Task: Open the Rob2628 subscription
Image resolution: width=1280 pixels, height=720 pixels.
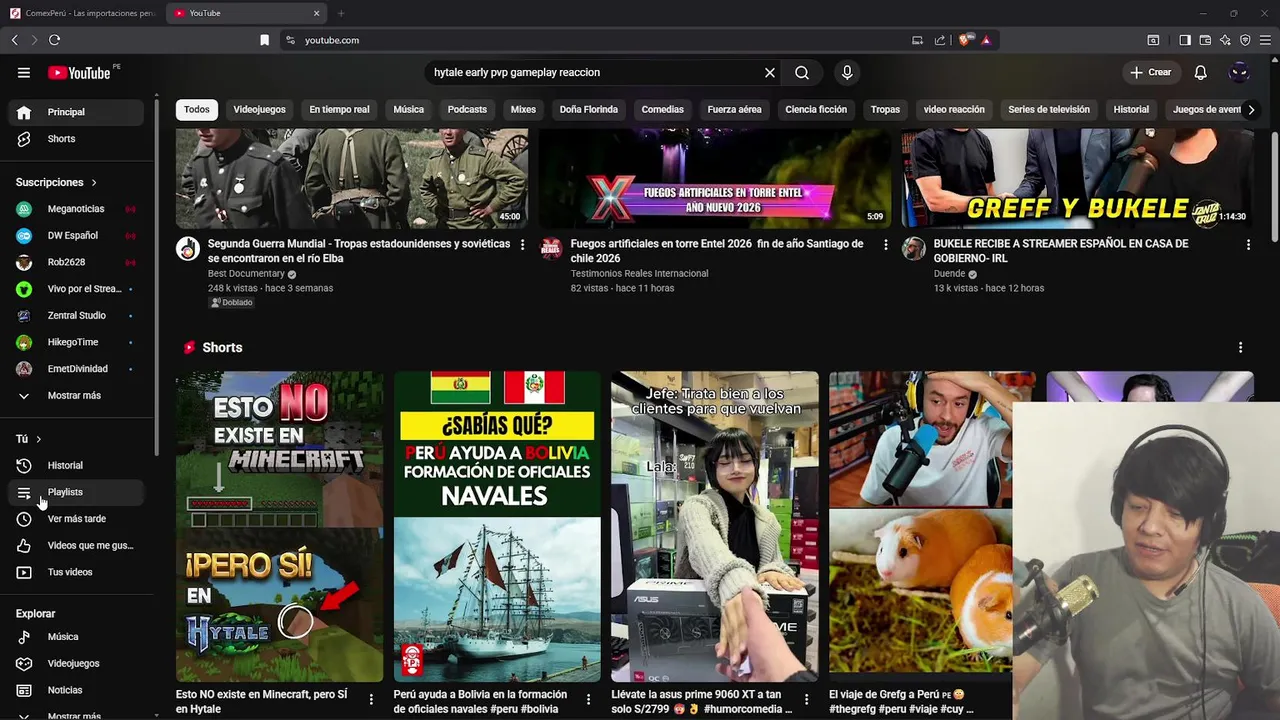Action: (x=76, y=262)
